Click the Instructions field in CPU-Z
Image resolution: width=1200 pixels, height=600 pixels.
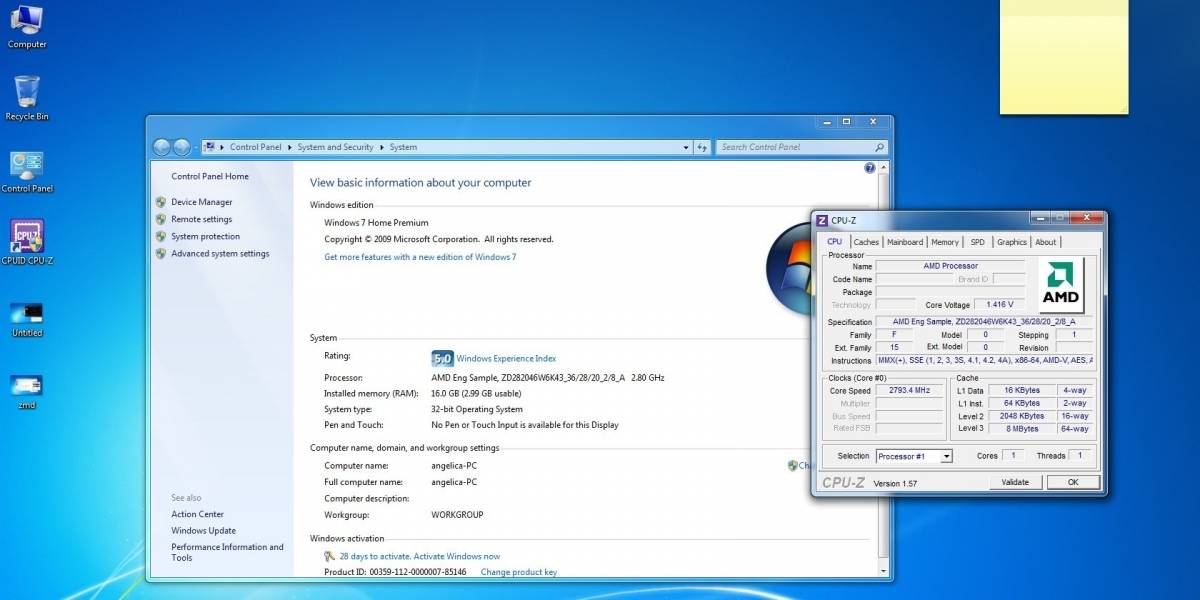pyautogui.click(x=984, y=360)
